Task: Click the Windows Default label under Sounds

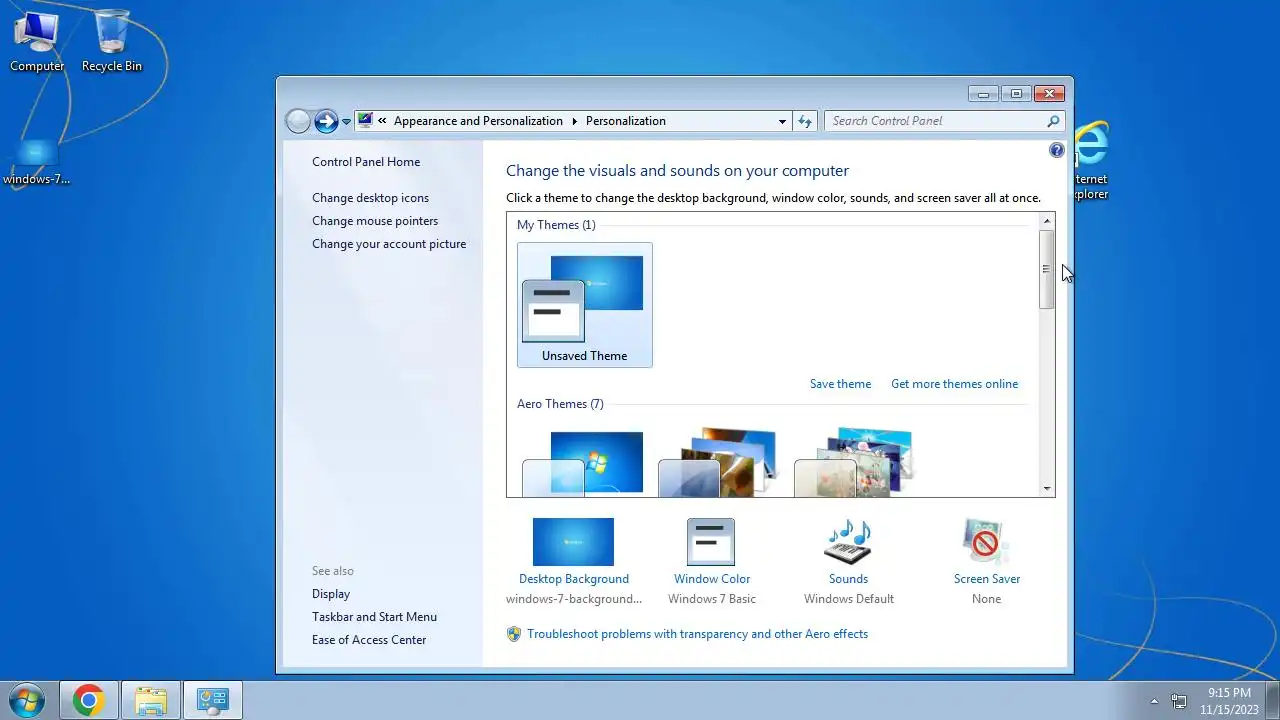Action: [849, 599]
